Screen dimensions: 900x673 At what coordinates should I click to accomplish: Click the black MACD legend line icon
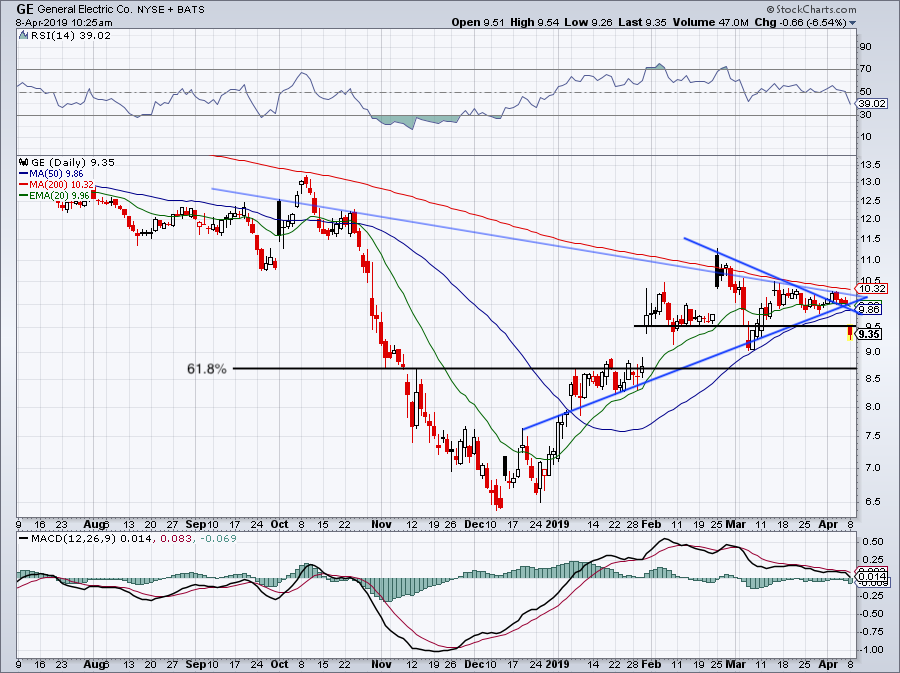[23, 539]
